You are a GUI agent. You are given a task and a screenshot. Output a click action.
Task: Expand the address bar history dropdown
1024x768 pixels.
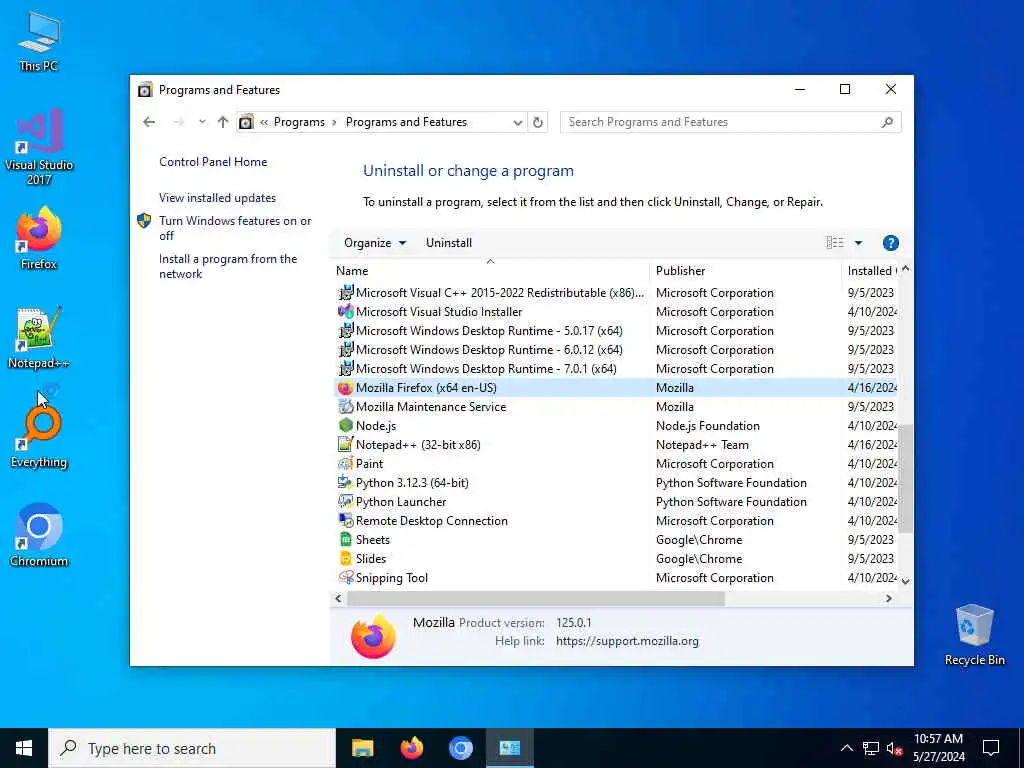click(x=517, y=122)
